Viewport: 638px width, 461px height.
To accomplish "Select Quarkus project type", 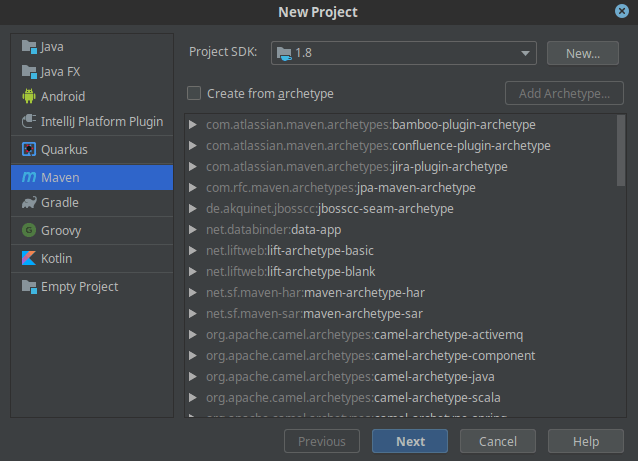I will point(92,149).
